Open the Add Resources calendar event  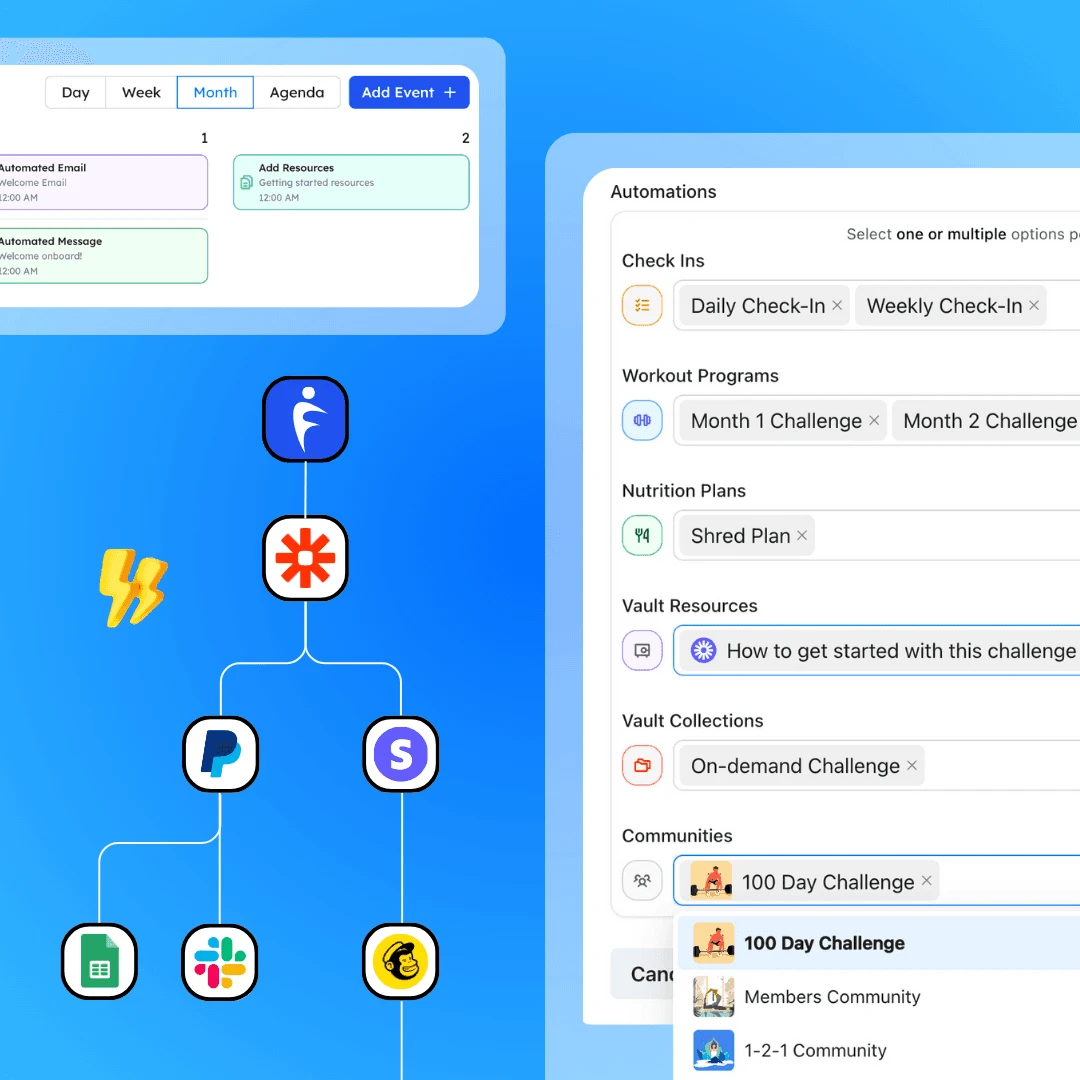[x=351, y=182]
